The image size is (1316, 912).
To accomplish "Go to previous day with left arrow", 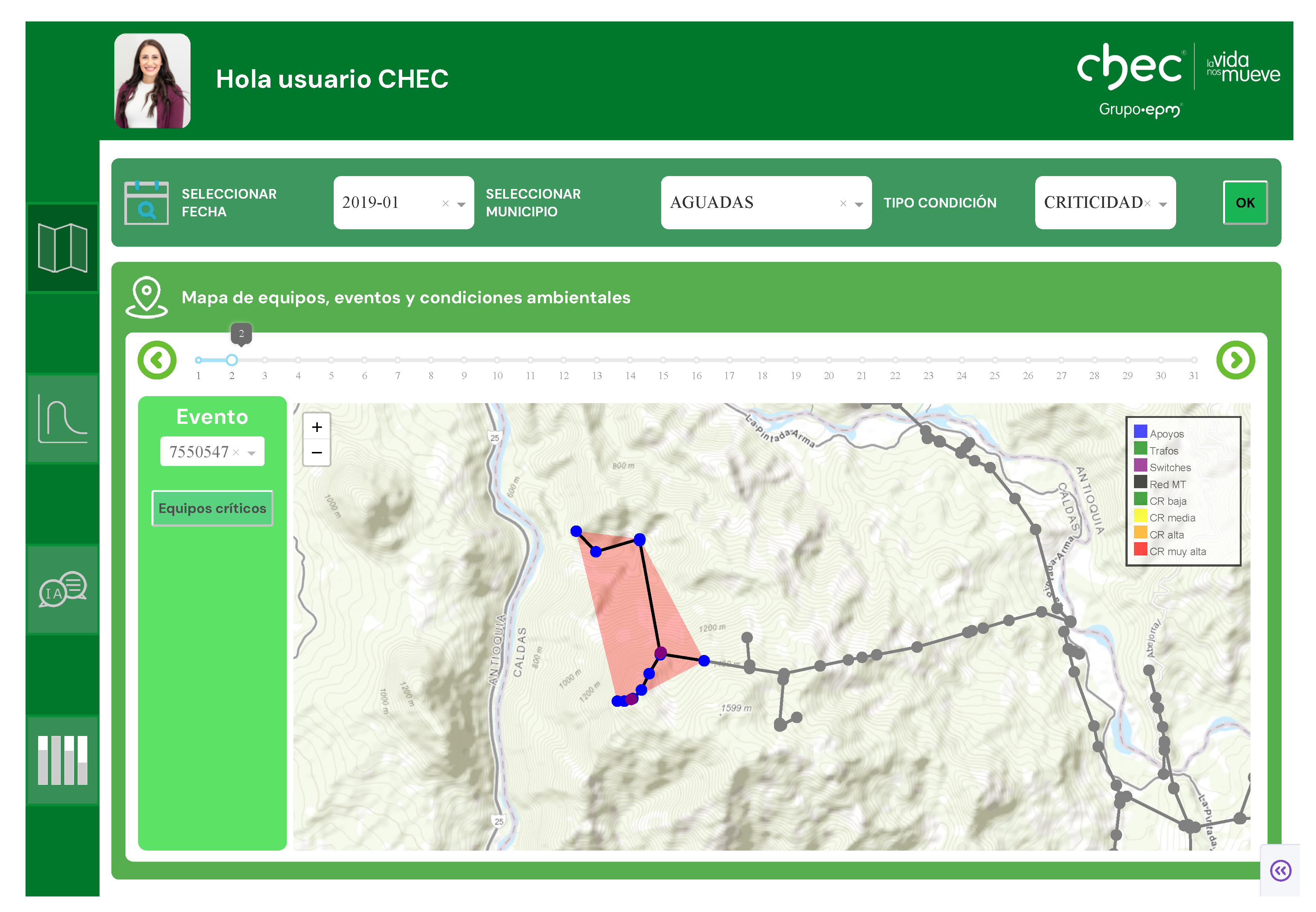I will (156, 360).
